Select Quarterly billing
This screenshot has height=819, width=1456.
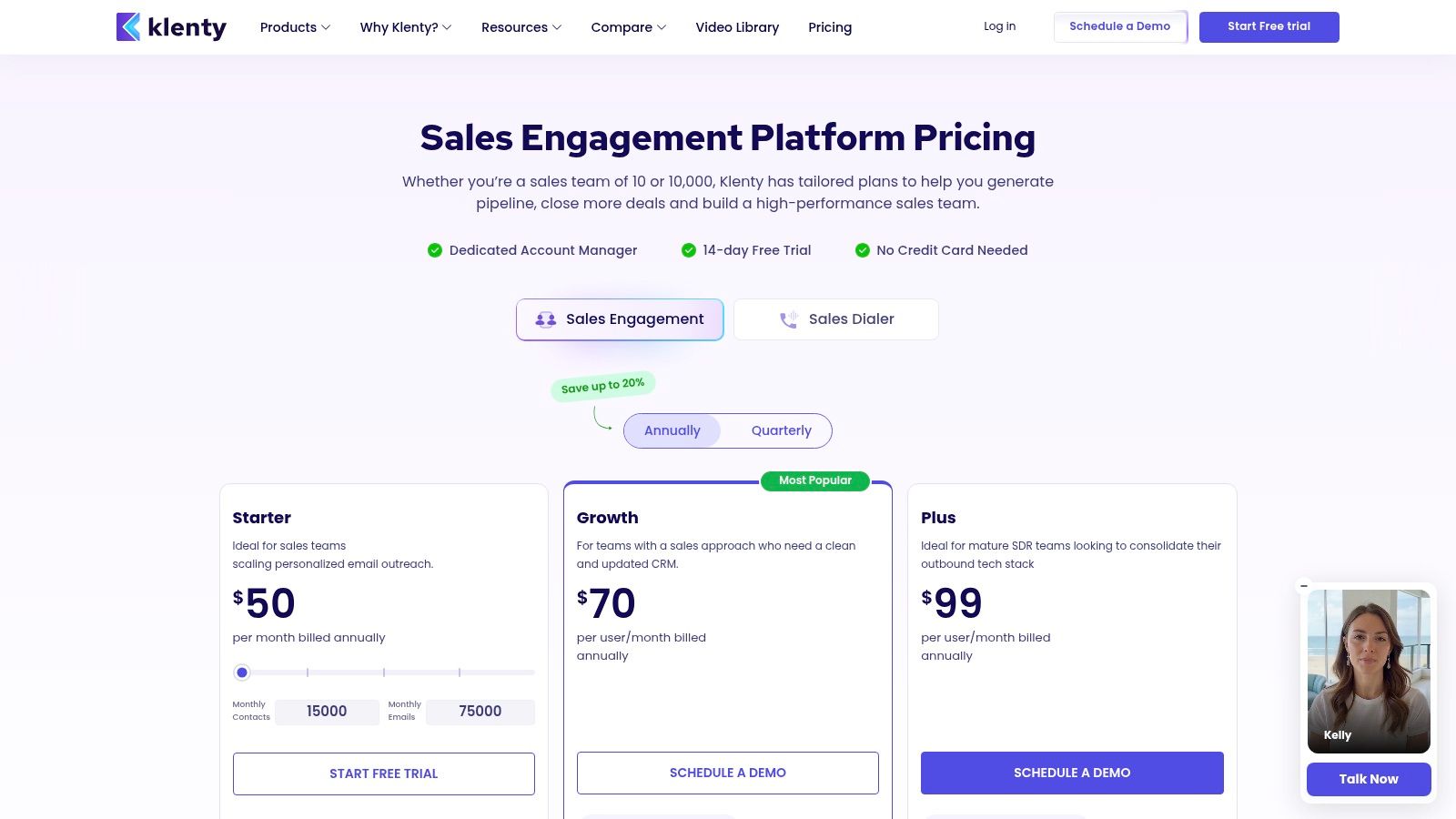pos(782,431)
